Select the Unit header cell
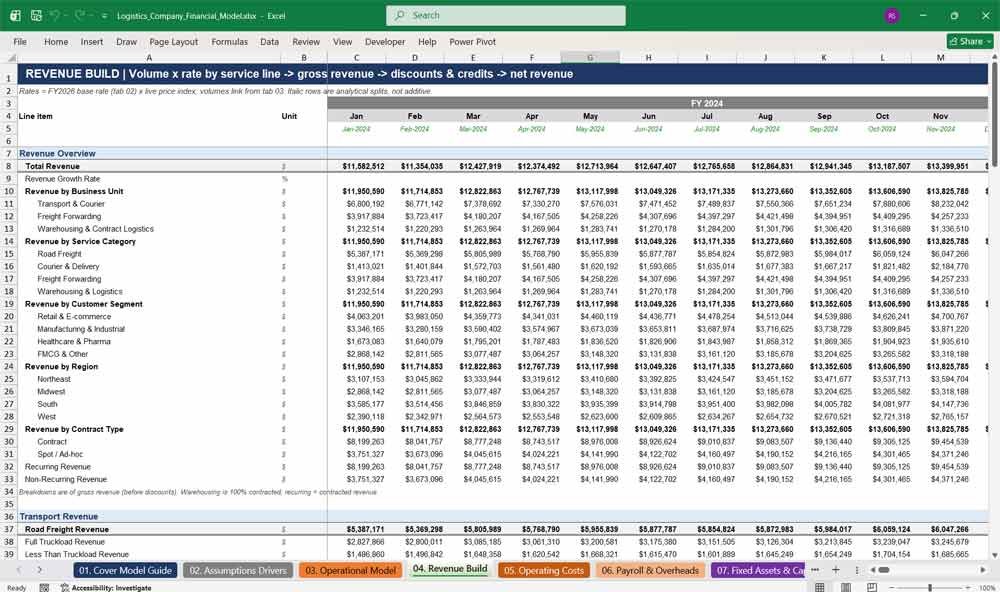 [304, 116]
